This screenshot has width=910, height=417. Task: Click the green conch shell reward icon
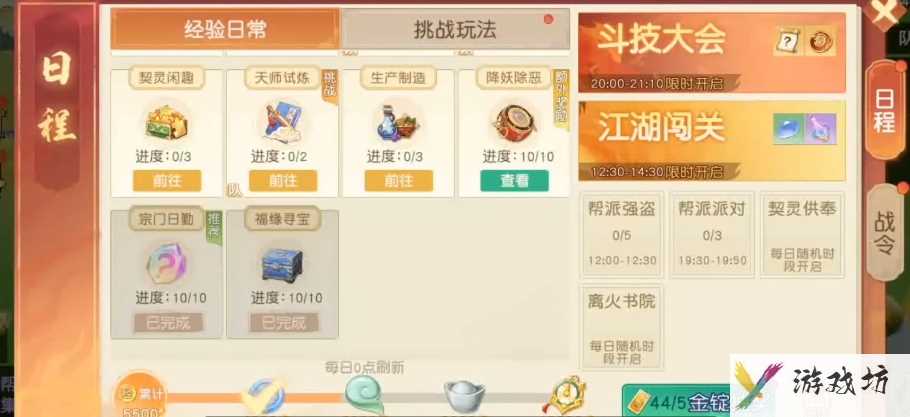364,394
